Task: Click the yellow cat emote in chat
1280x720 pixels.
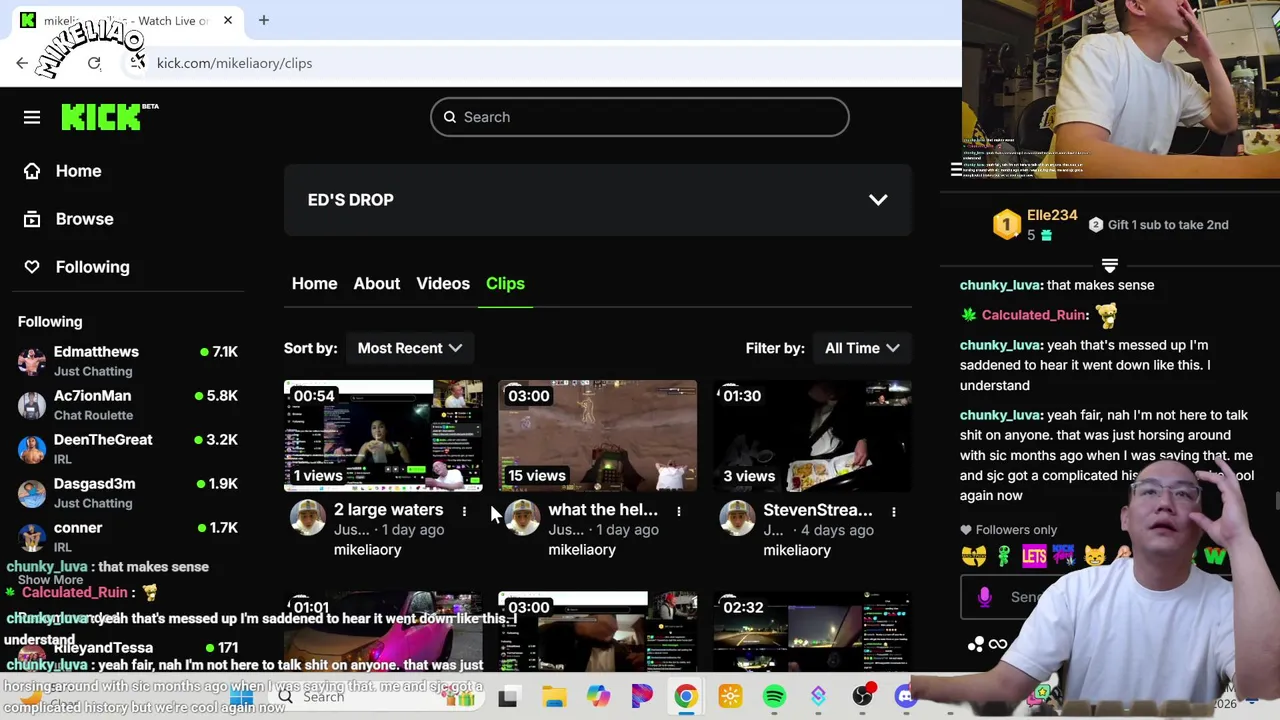Action: (x=1095, y=555)
